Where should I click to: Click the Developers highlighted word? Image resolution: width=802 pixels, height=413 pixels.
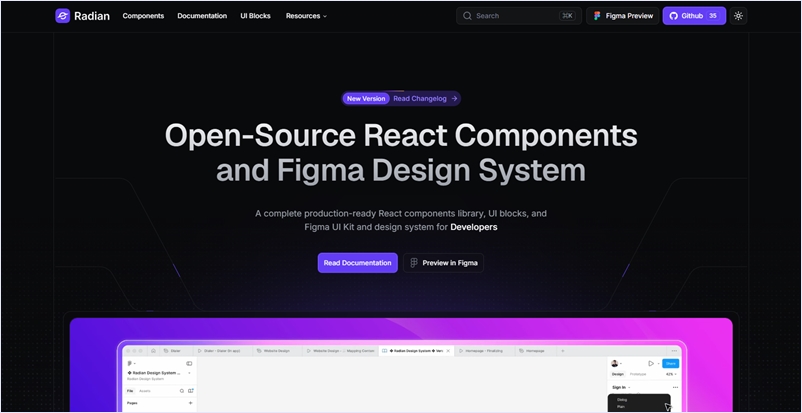coord(474,227)
